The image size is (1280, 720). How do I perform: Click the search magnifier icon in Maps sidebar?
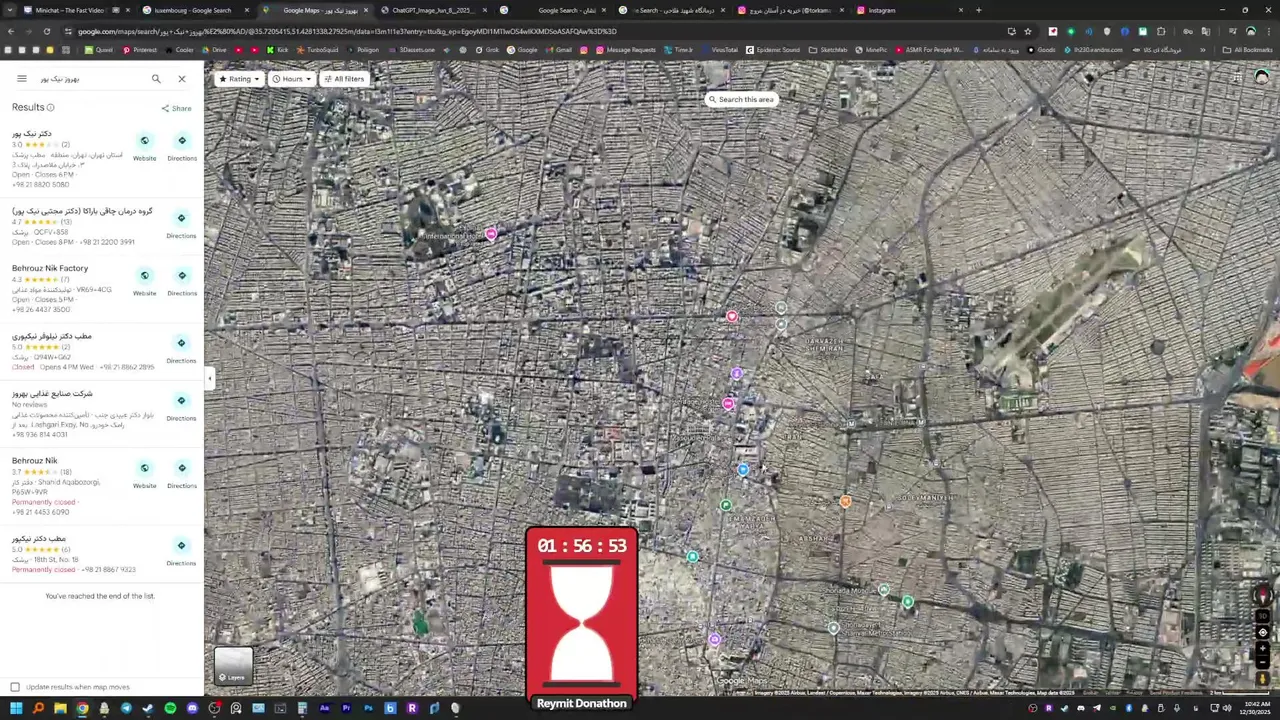tap(156, 78)
